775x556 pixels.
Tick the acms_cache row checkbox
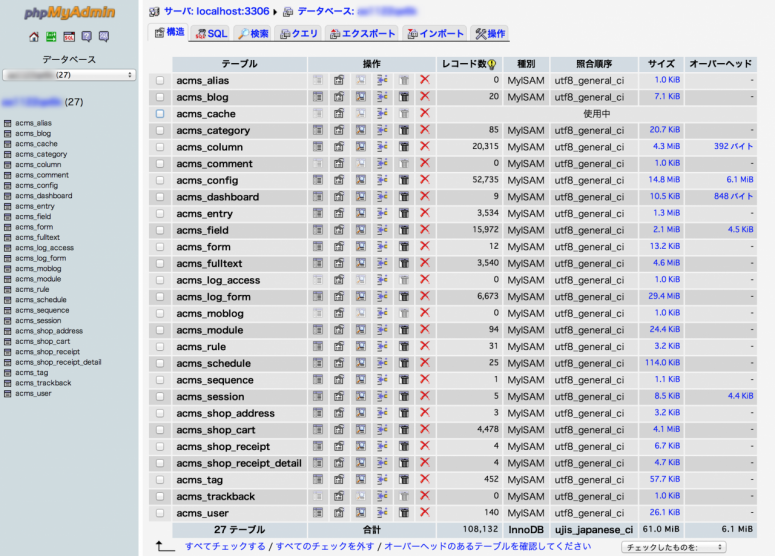click(160, 114)
